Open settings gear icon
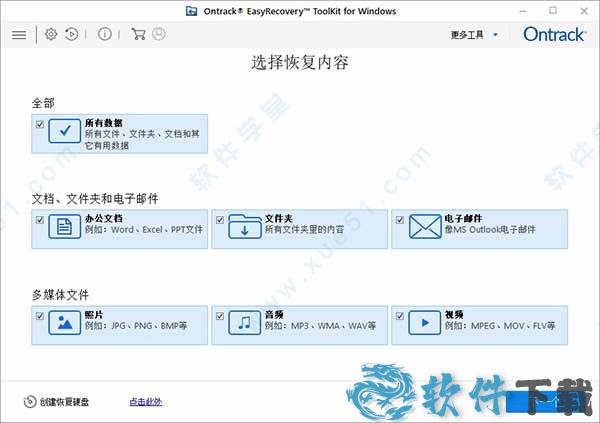This screenshot has width=600, height=423. (51, 34)
